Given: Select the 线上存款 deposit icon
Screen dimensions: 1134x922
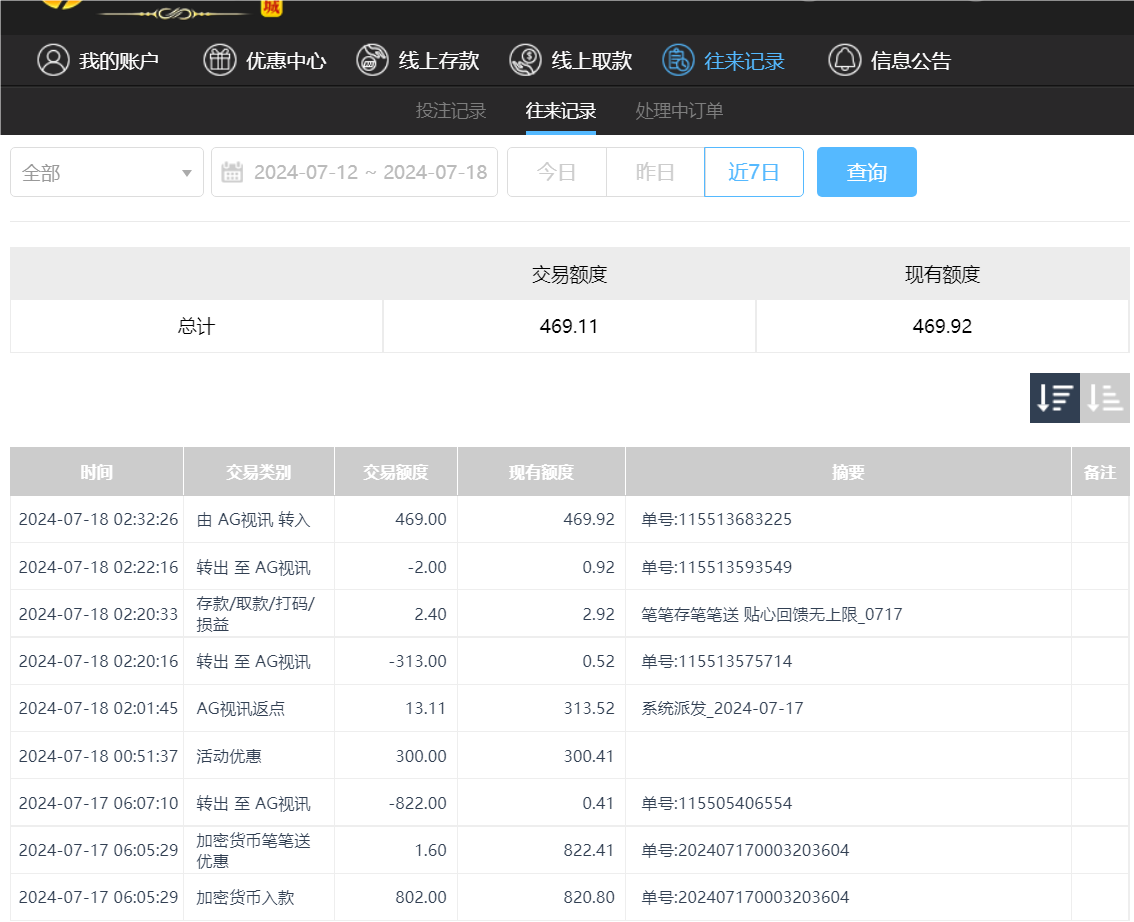Looking at the screenshot, I should 371,60.
